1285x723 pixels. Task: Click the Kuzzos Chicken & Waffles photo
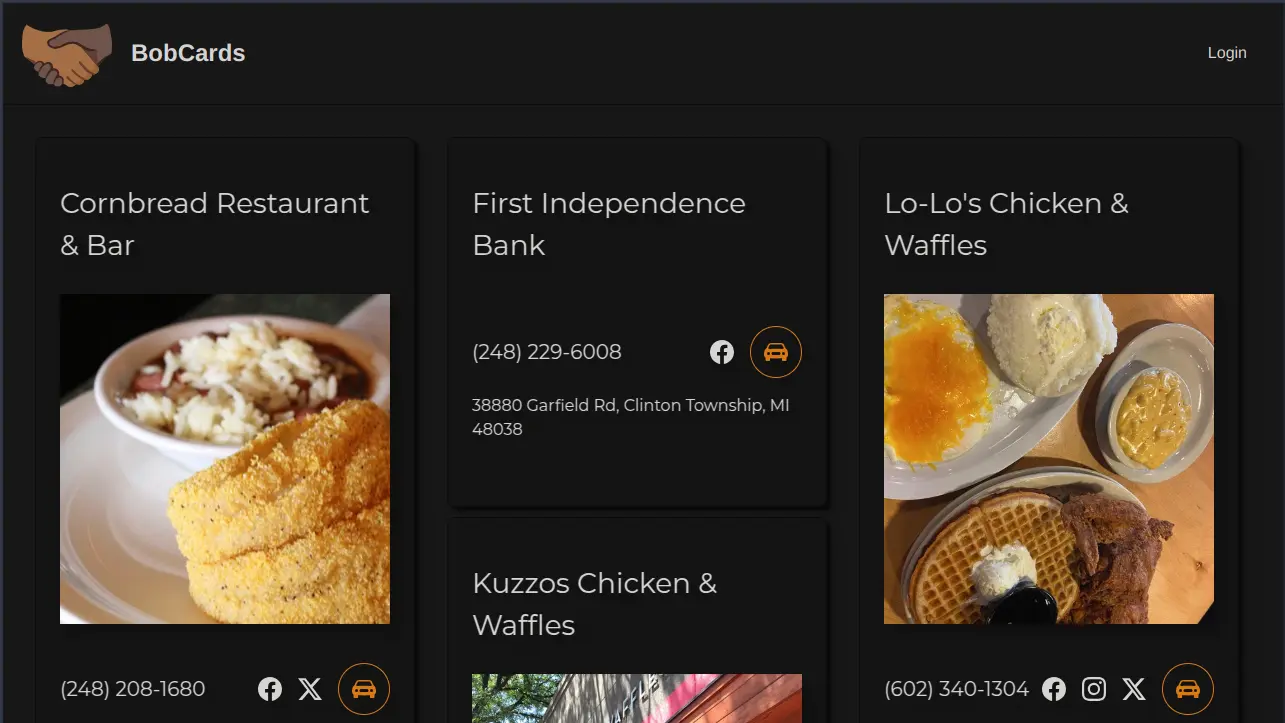[637, 698]
